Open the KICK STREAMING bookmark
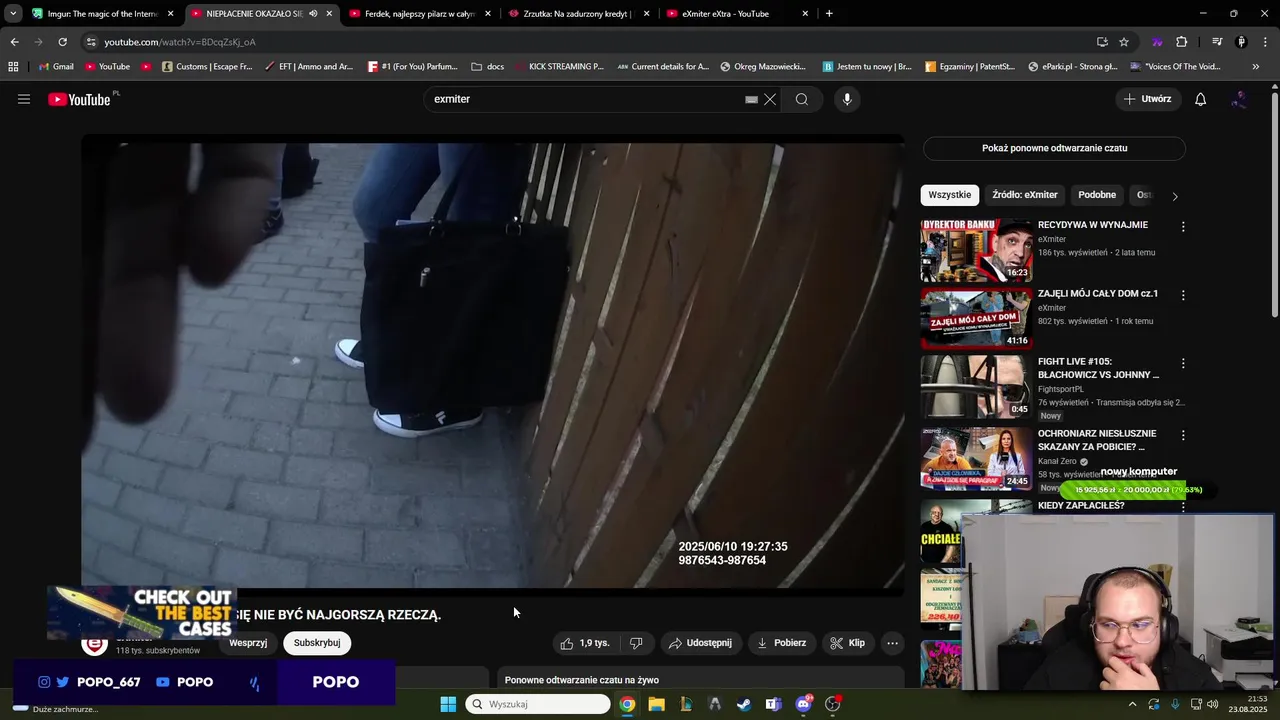 click(x=560, y=66)
